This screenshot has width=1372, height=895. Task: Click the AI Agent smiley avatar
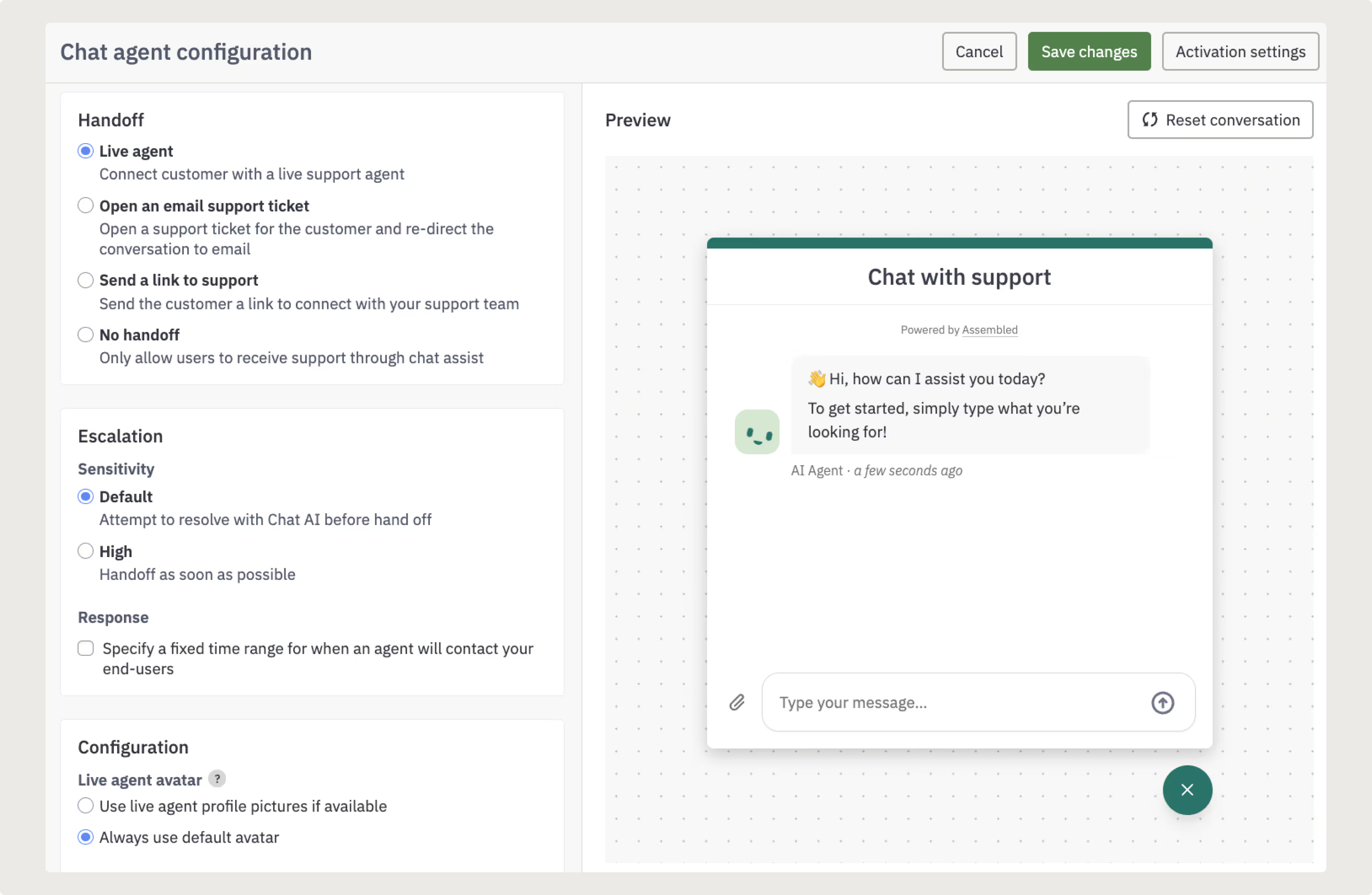point(756,432)
